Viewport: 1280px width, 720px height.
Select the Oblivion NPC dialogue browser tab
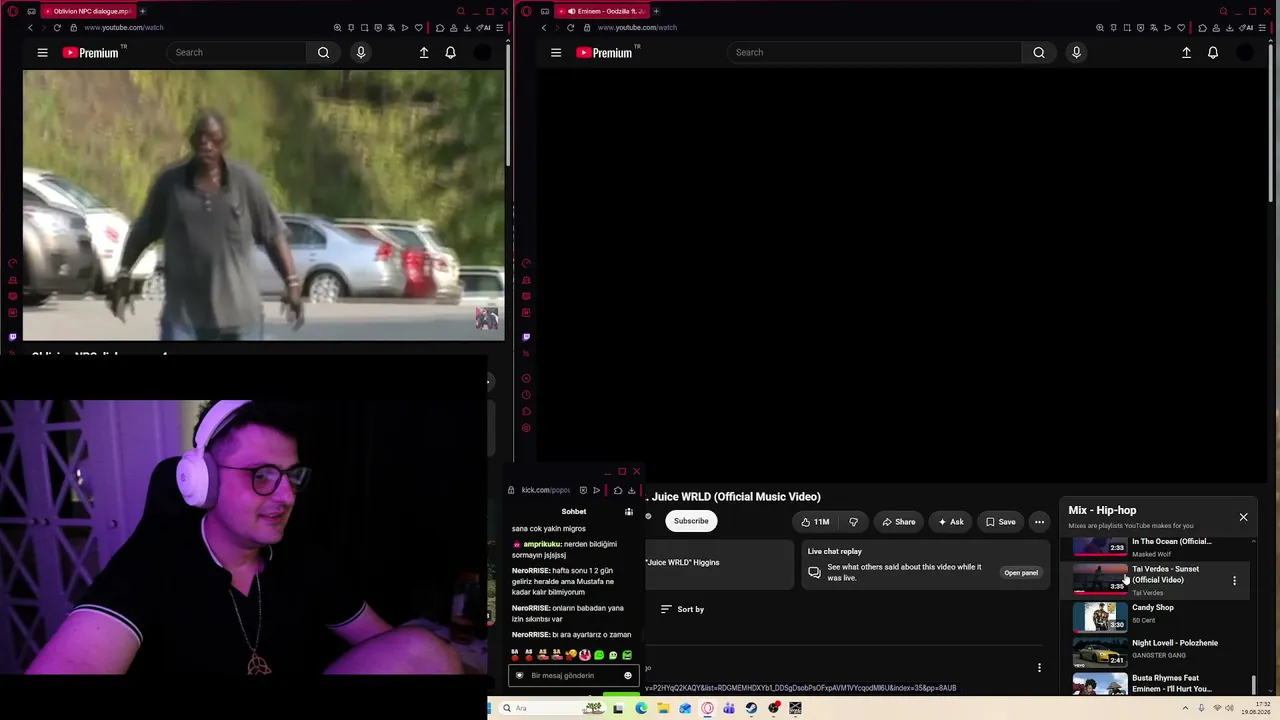[87, 11]
